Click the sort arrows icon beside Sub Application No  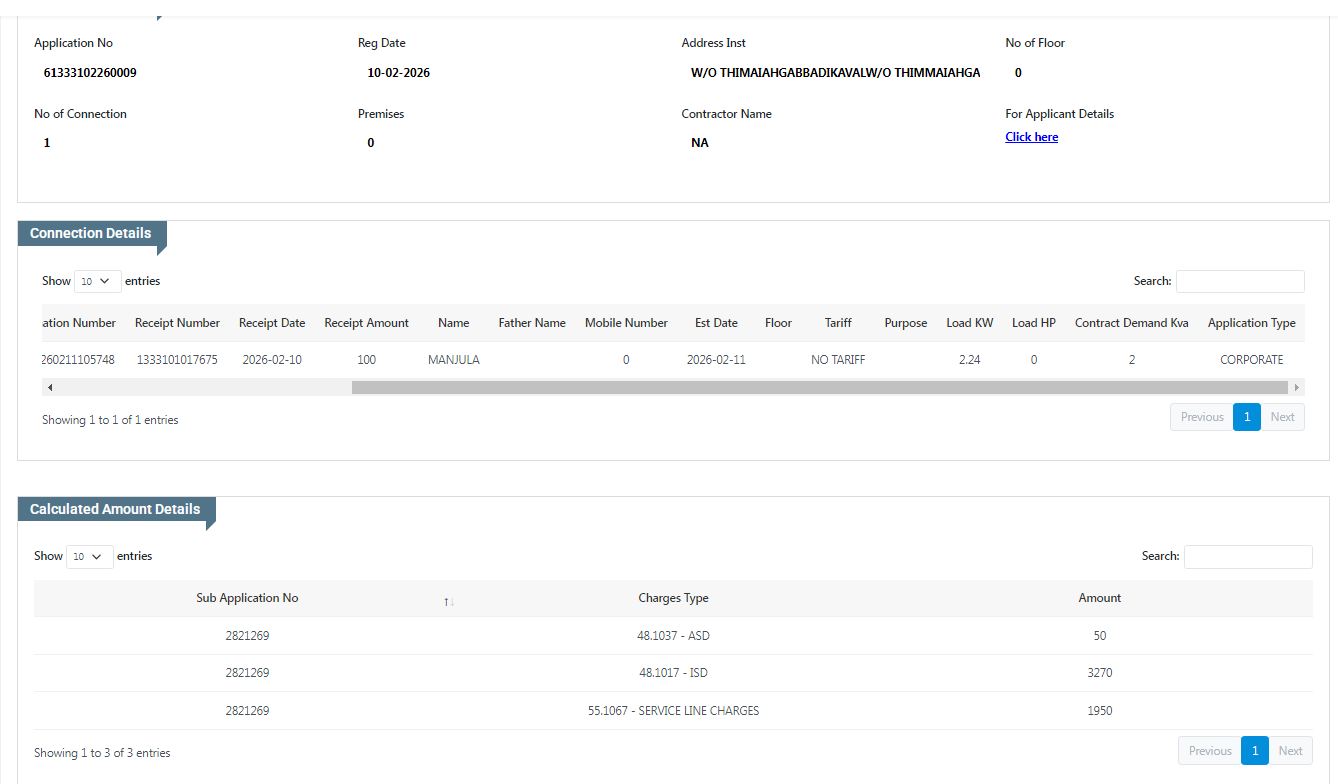point(449,601)
